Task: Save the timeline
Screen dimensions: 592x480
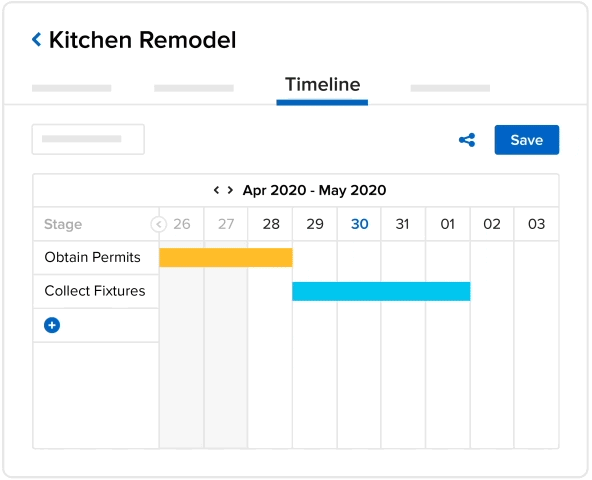Action: [527, 140]
